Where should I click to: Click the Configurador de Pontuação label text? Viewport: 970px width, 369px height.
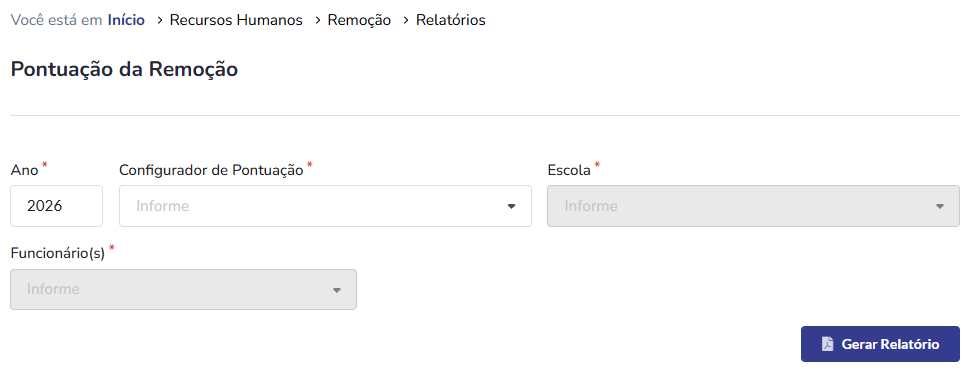point(211,170)
